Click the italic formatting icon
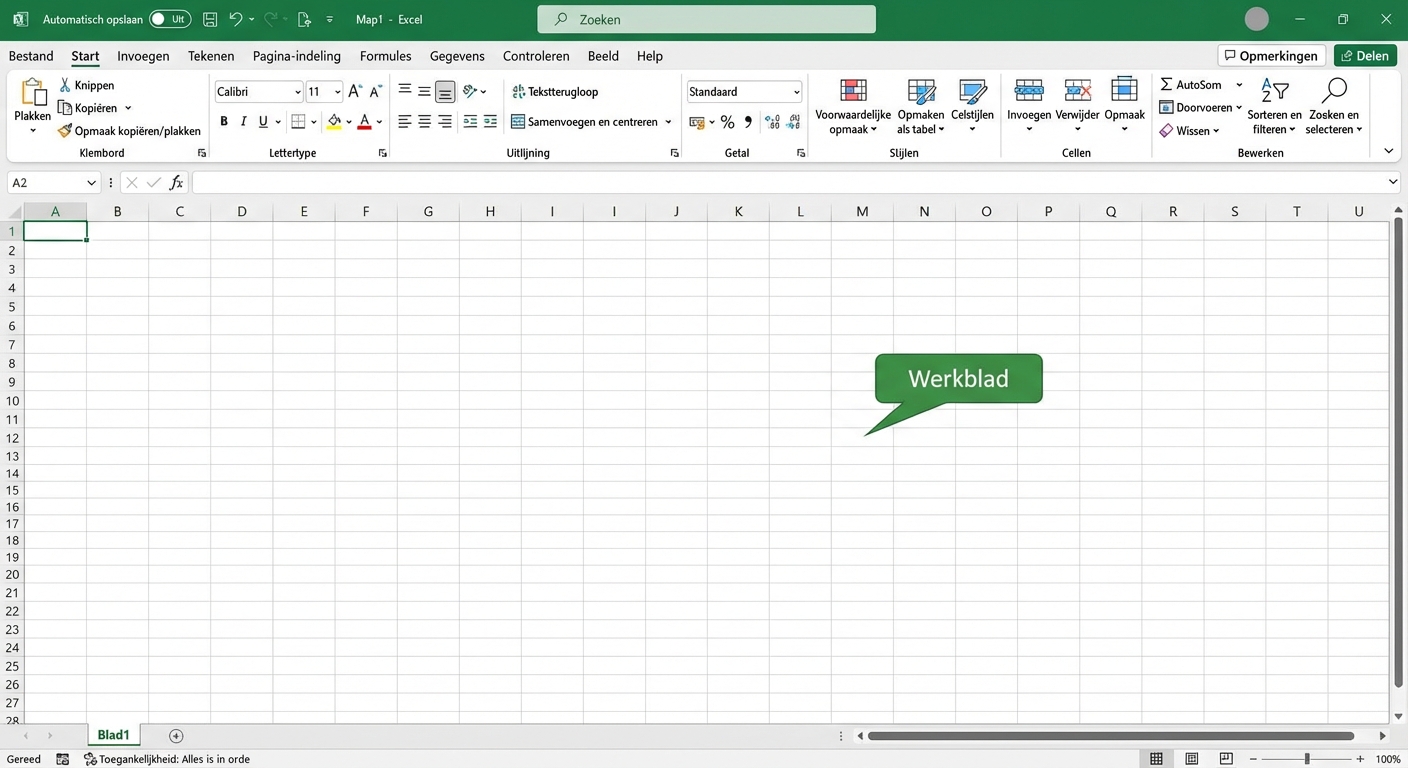Screen dimensions: 1408x768 click(x=242, y=121)
